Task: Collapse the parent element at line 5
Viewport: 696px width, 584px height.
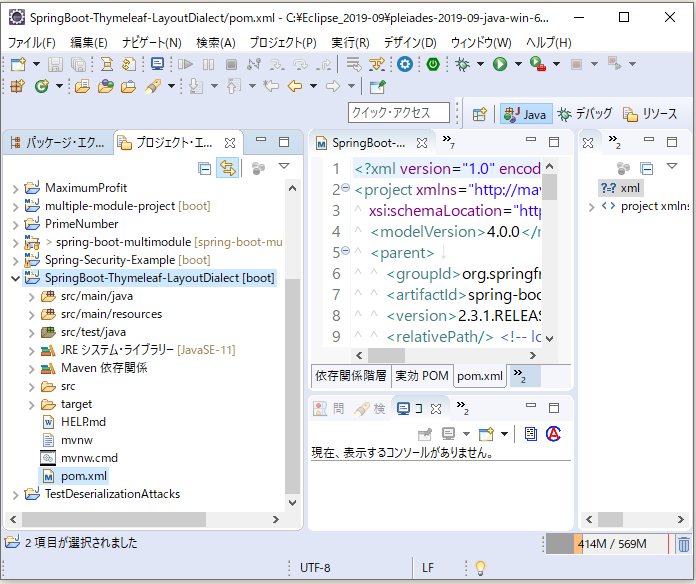Action: (x=346, y=251)
